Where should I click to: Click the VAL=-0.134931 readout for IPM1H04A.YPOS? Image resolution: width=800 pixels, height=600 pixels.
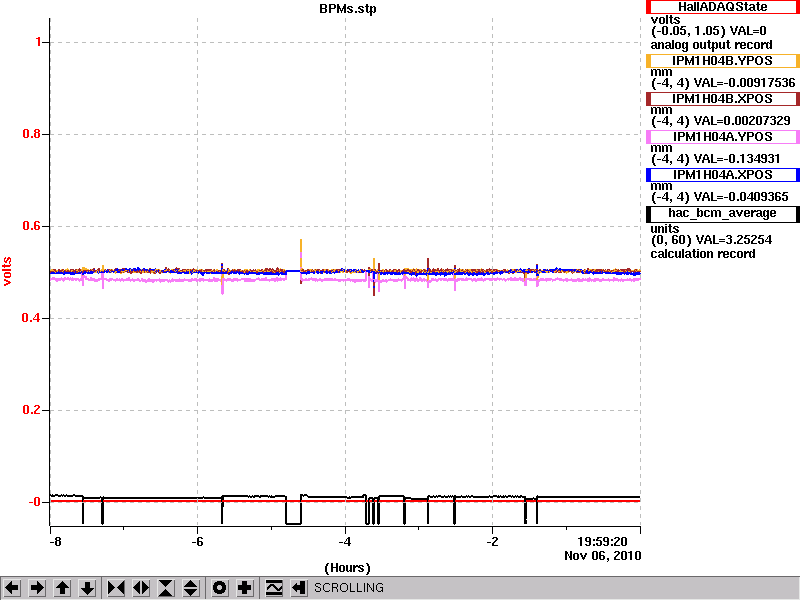(x=737, y=159)
